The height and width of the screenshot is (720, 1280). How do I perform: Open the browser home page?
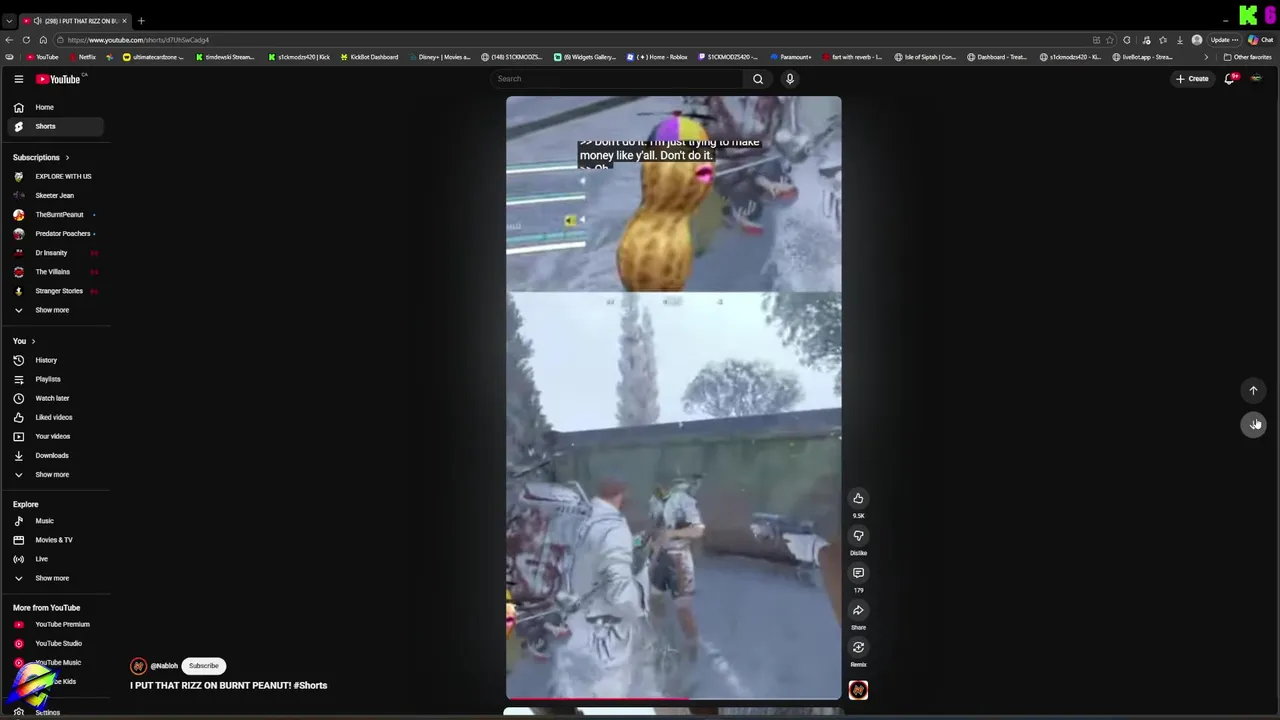[43, 40]
